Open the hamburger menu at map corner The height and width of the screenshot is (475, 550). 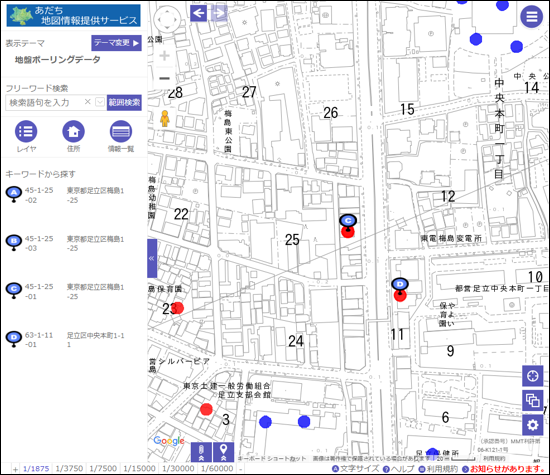[x=531, y=16]
